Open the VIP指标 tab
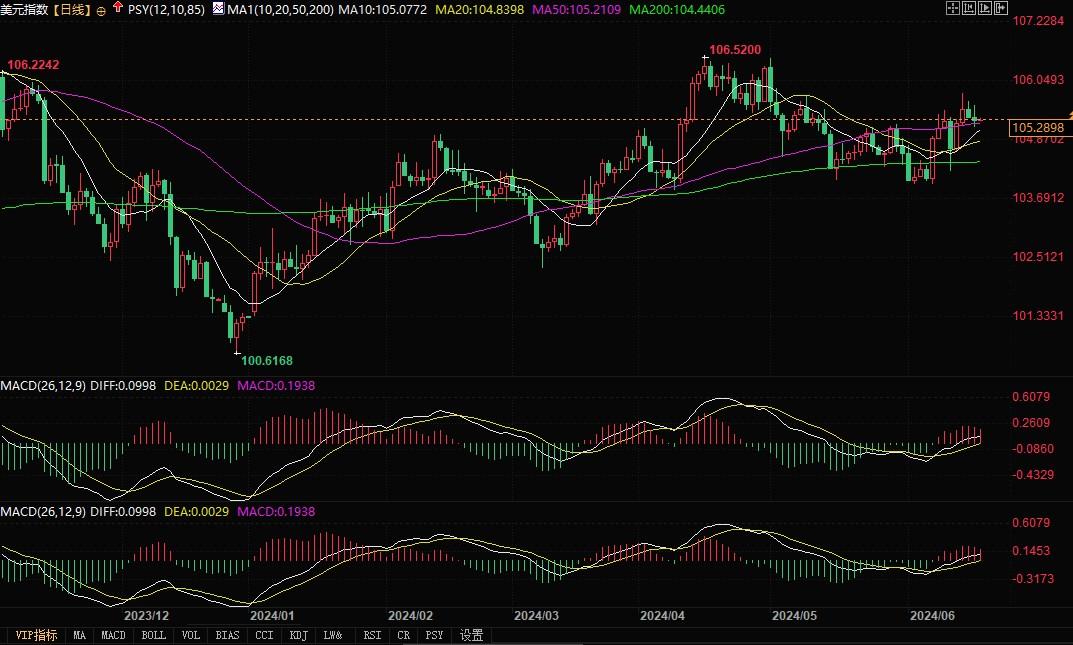Screen dimensions: 1073x645 (x=35, y=635)
